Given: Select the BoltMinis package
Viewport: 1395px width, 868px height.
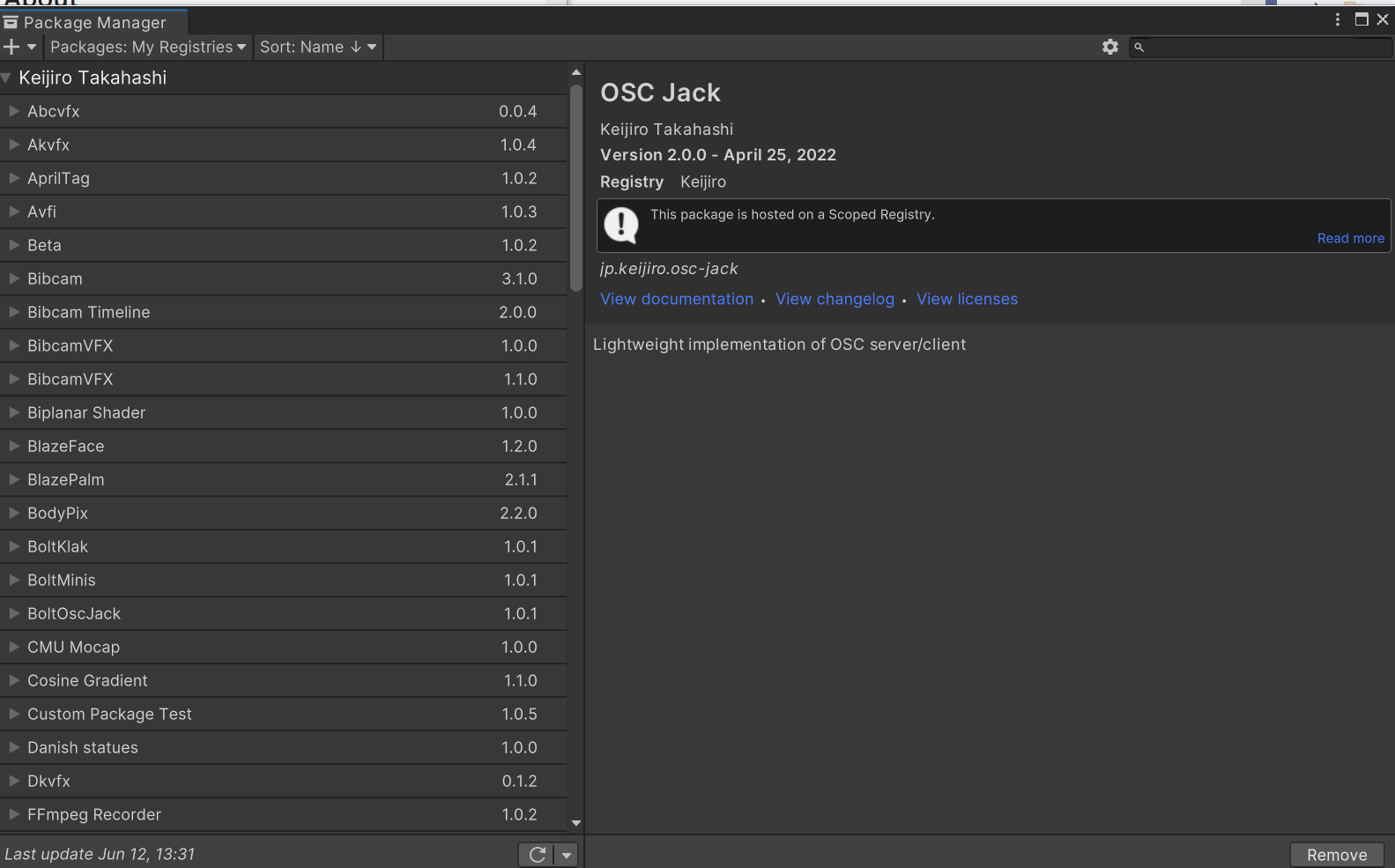Looking at the screenshot, I should 283,580.
